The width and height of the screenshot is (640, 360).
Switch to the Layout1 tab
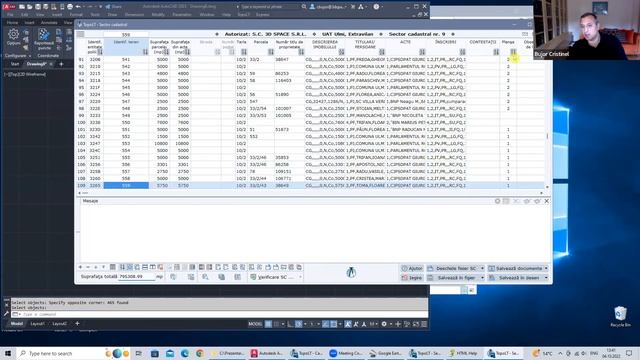click(38, 324)
